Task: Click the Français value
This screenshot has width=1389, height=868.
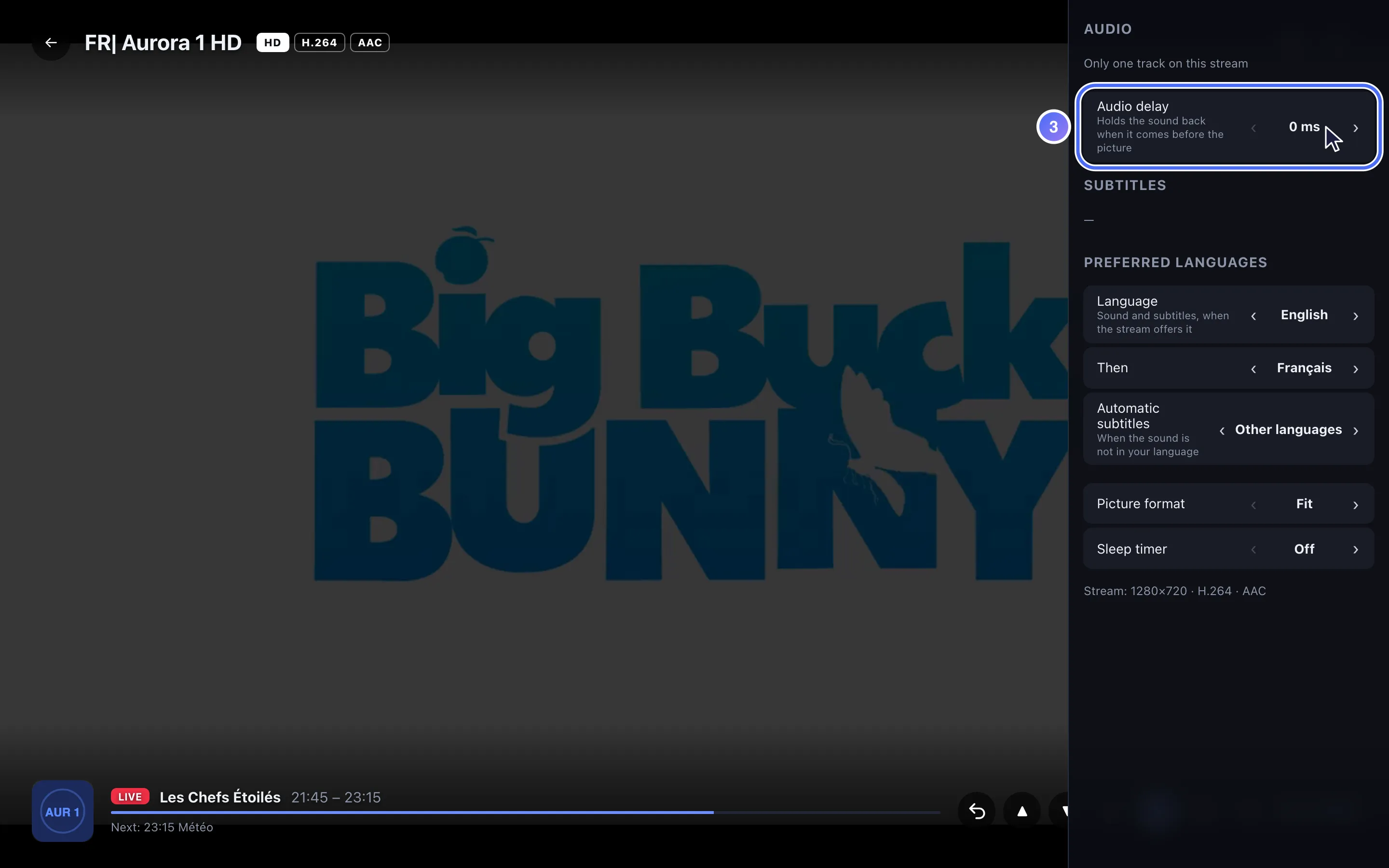Action: tap(1304, 368)
